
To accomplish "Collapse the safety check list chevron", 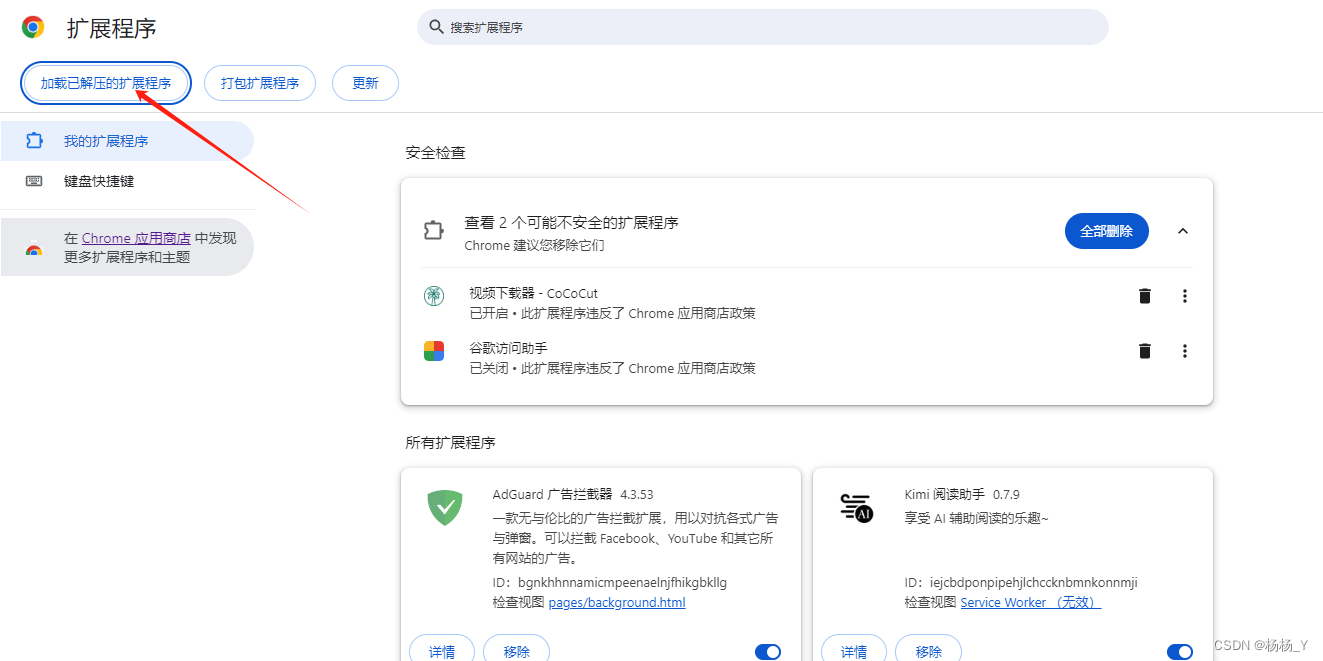I will (x=1183, y=231).
